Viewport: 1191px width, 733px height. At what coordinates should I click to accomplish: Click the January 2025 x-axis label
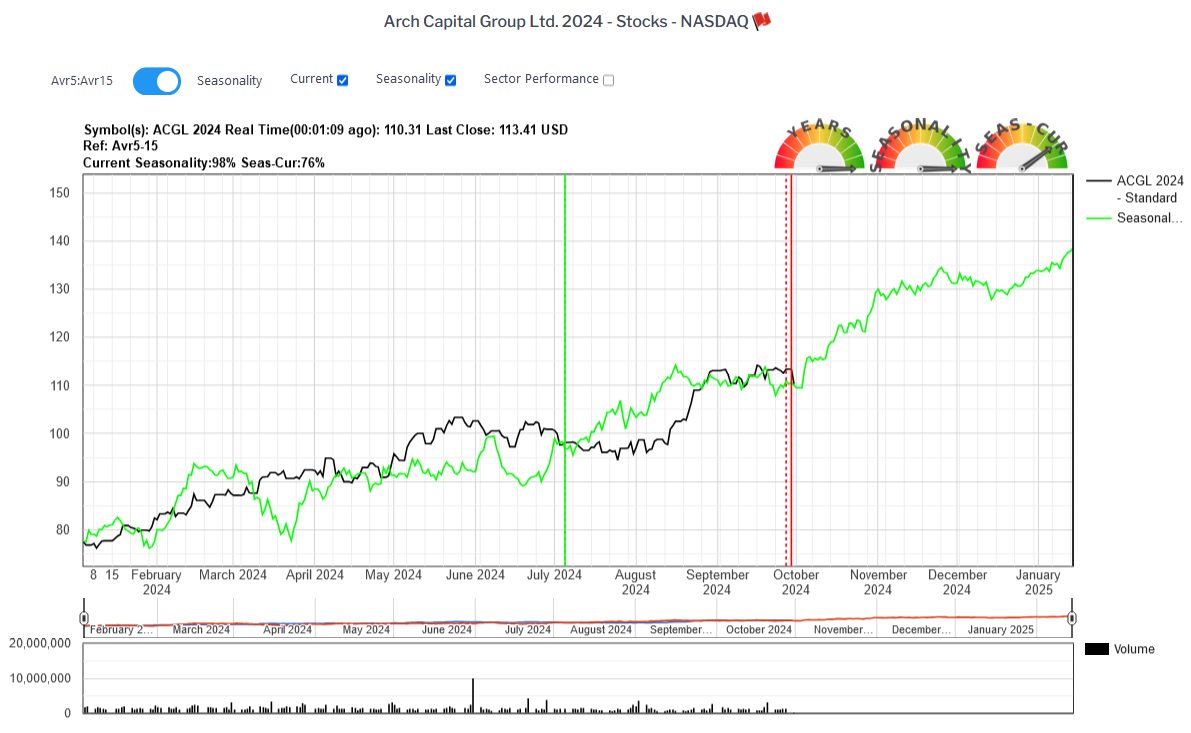tap(1038, 582)
